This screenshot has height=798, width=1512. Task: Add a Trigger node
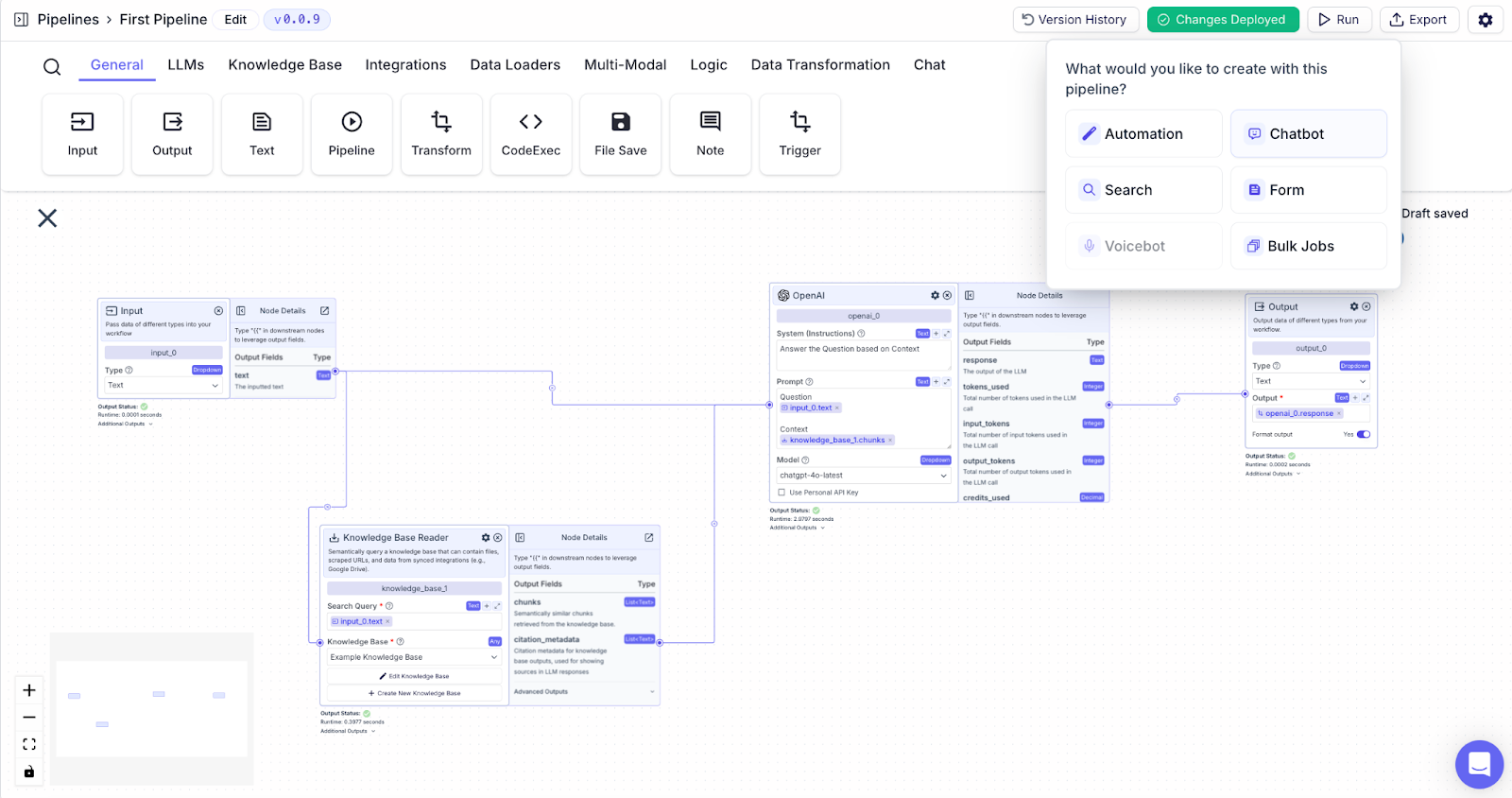(x=800, y=134)
